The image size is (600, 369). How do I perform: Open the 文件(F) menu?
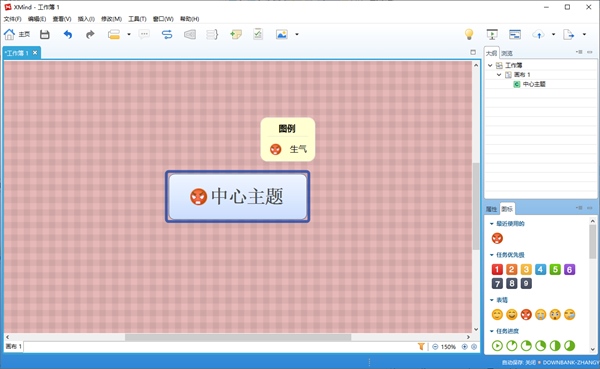pos(13,19)
